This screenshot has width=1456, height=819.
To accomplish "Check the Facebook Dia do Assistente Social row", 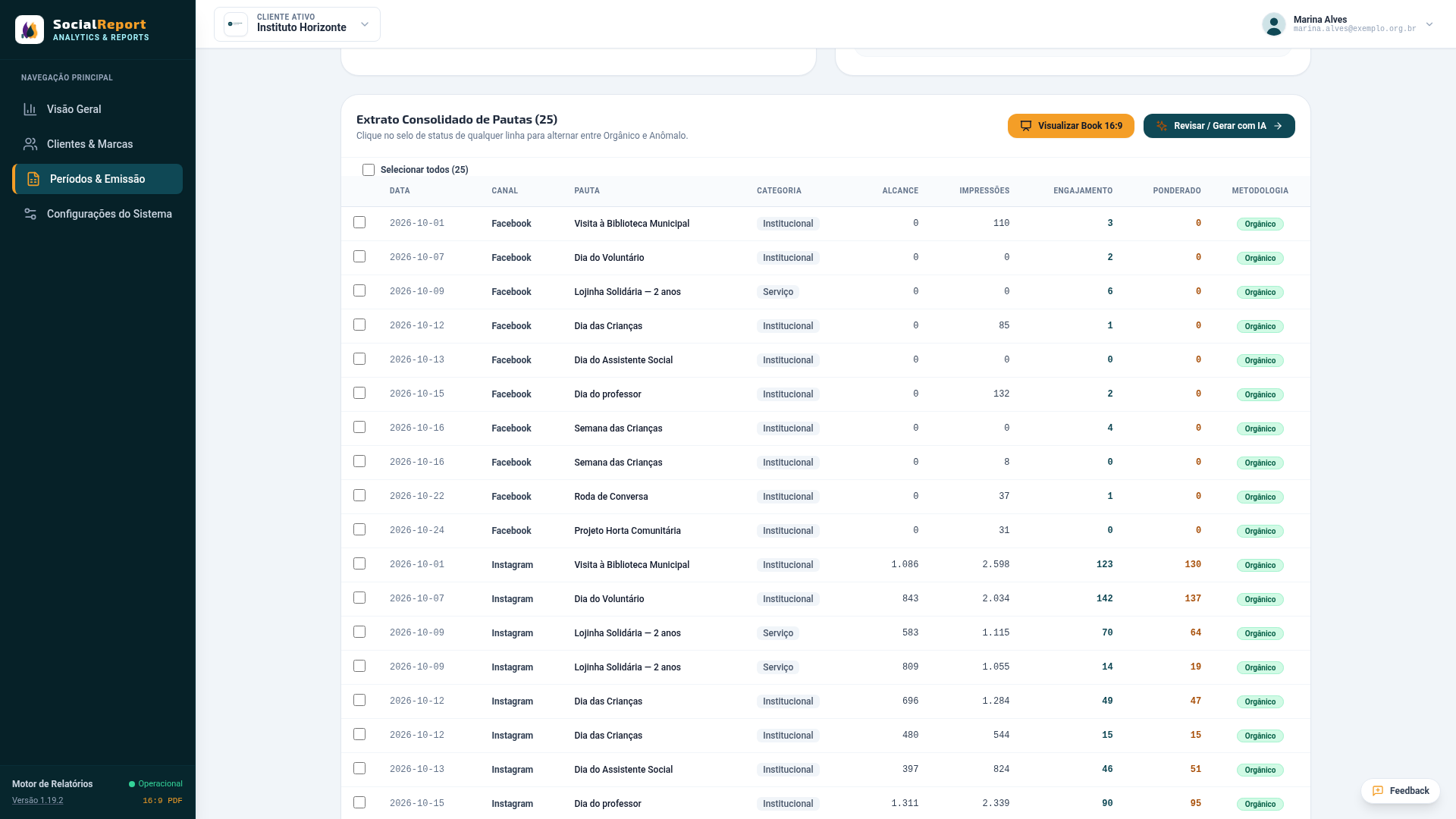I will pyautogui.click(x=359, y=359).
